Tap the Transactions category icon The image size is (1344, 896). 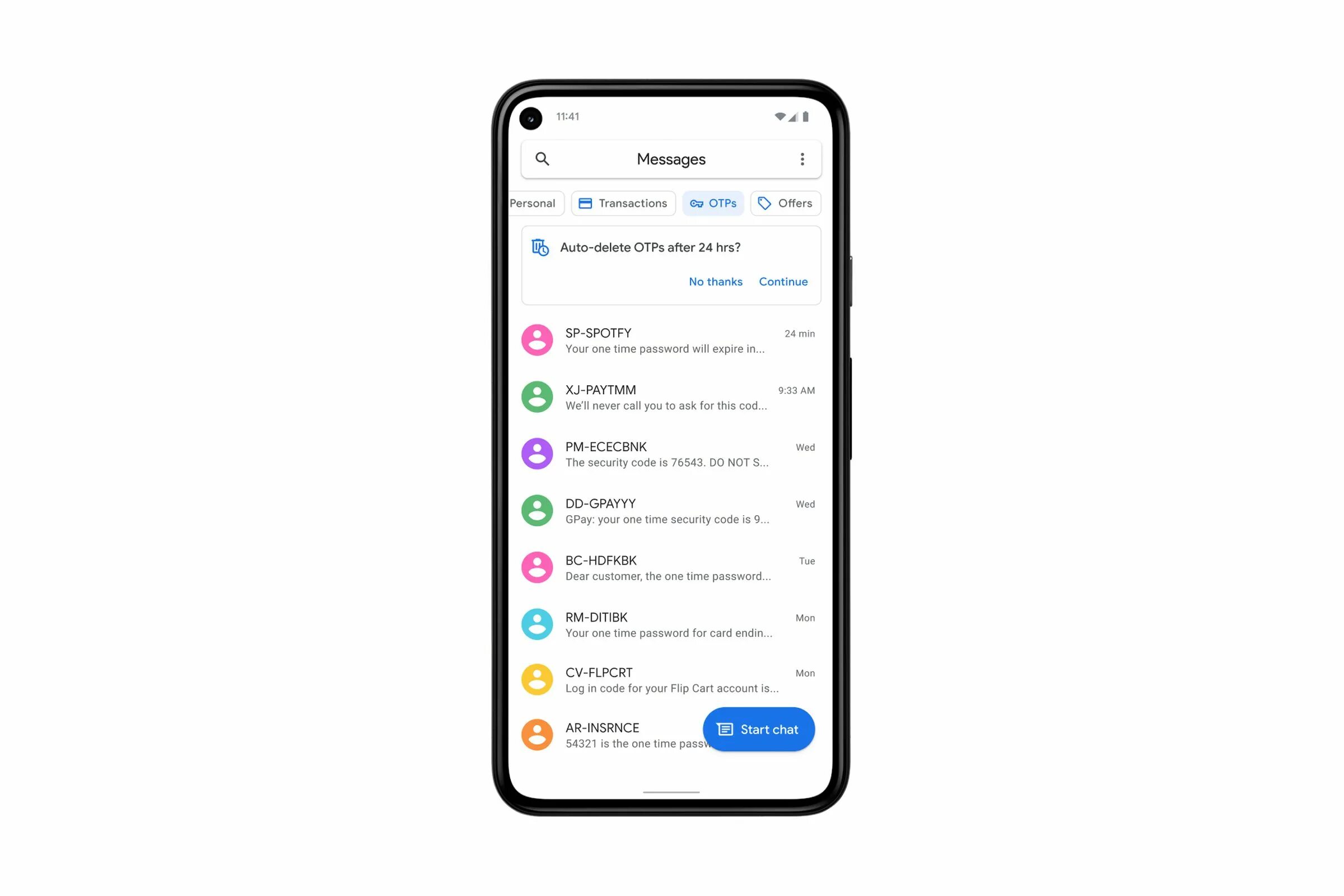click(584, 202)
